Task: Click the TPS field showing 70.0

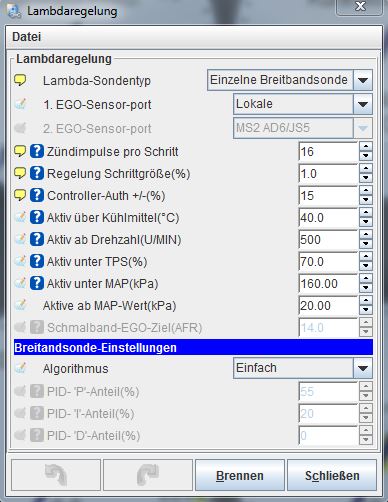Action: pos(328,262)
